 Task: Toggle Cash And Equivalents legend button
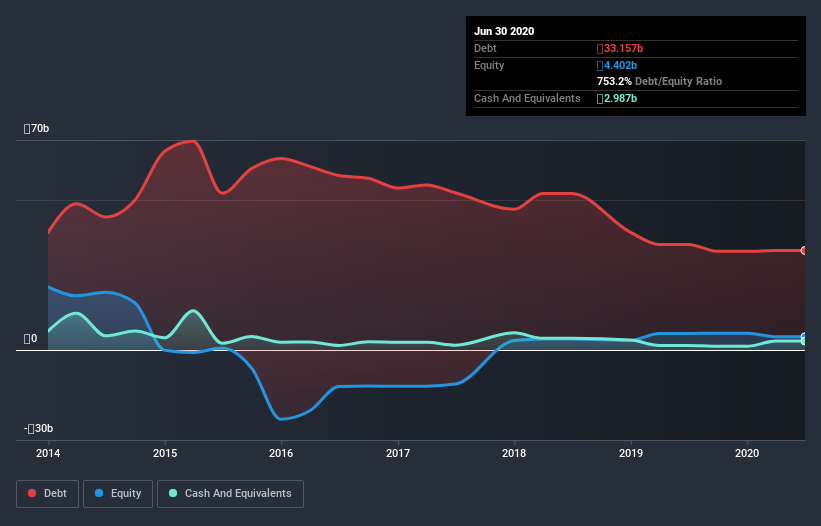coord(230,494)
